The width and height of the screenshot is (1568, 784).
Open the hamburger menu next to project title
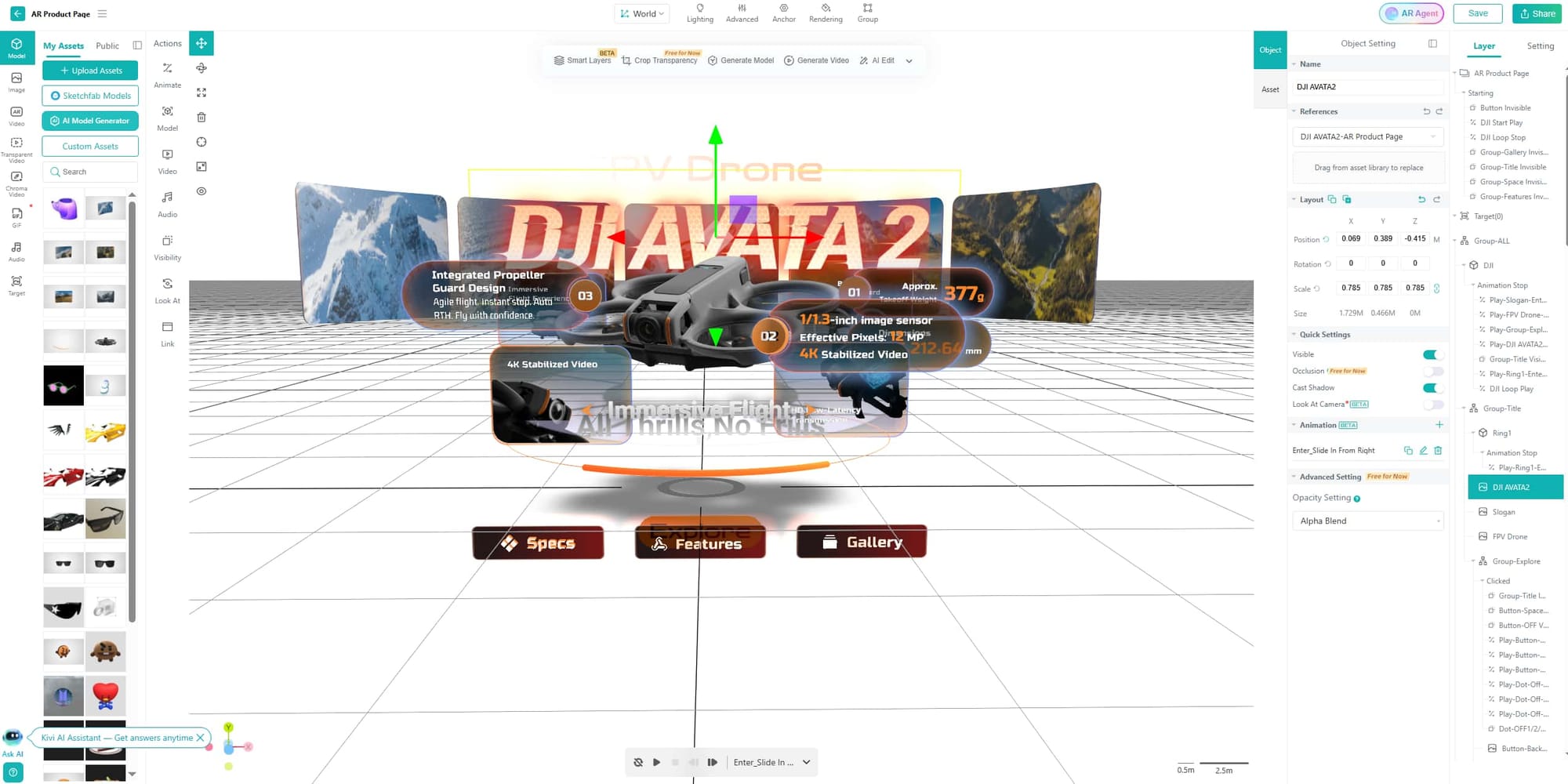(x=102, y=14)
